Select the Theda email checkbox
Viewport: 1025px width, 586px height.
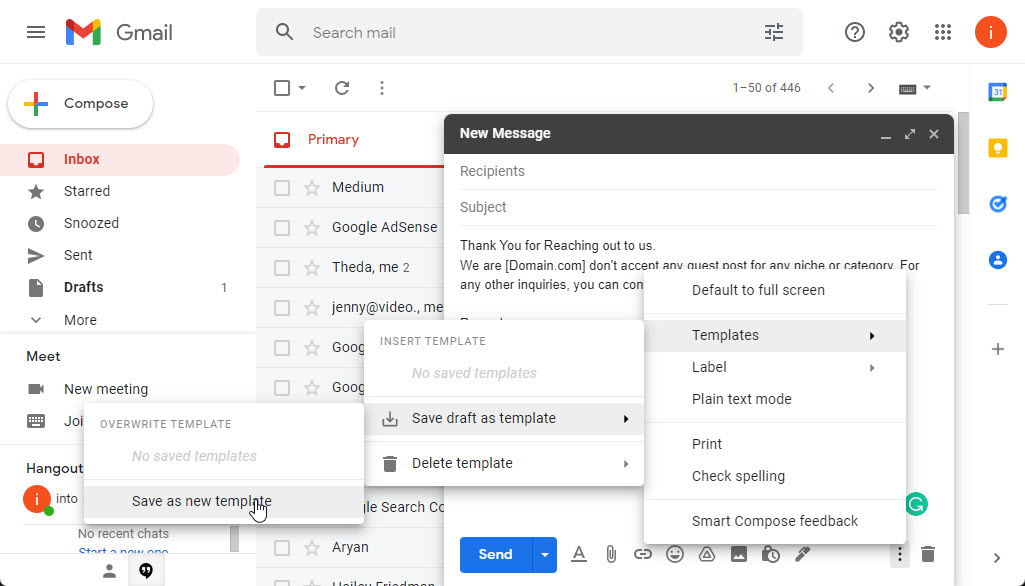pos(282,267)
